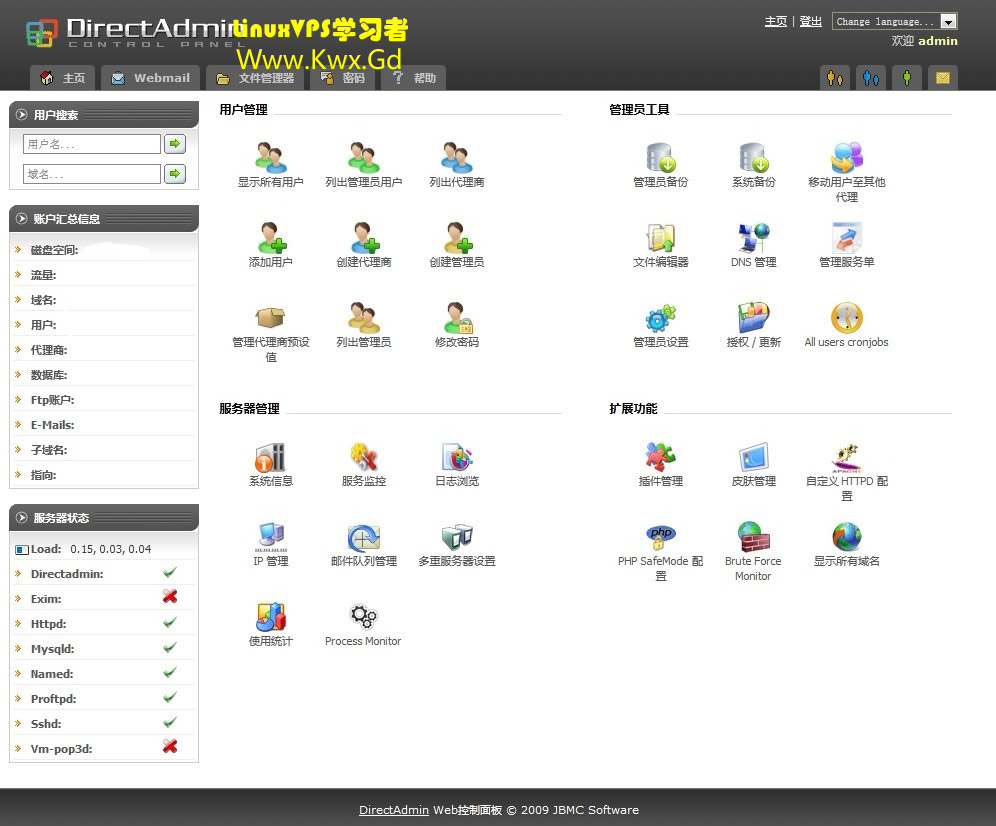
Task: Open 使用统计 usage statistics icon
Action: 271,616
